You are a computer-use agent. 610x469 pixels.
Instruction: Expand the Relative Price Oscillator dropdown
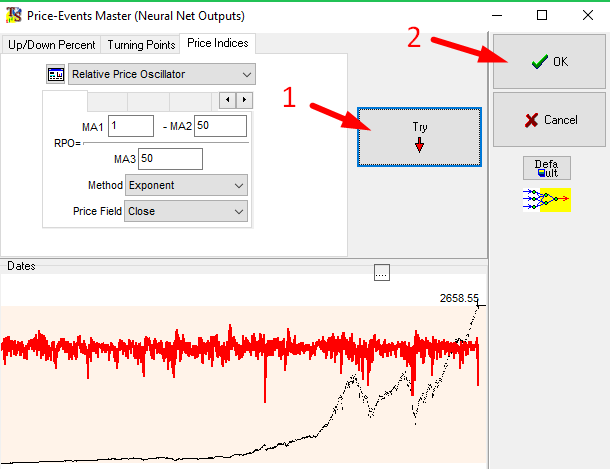click(246, 75)
